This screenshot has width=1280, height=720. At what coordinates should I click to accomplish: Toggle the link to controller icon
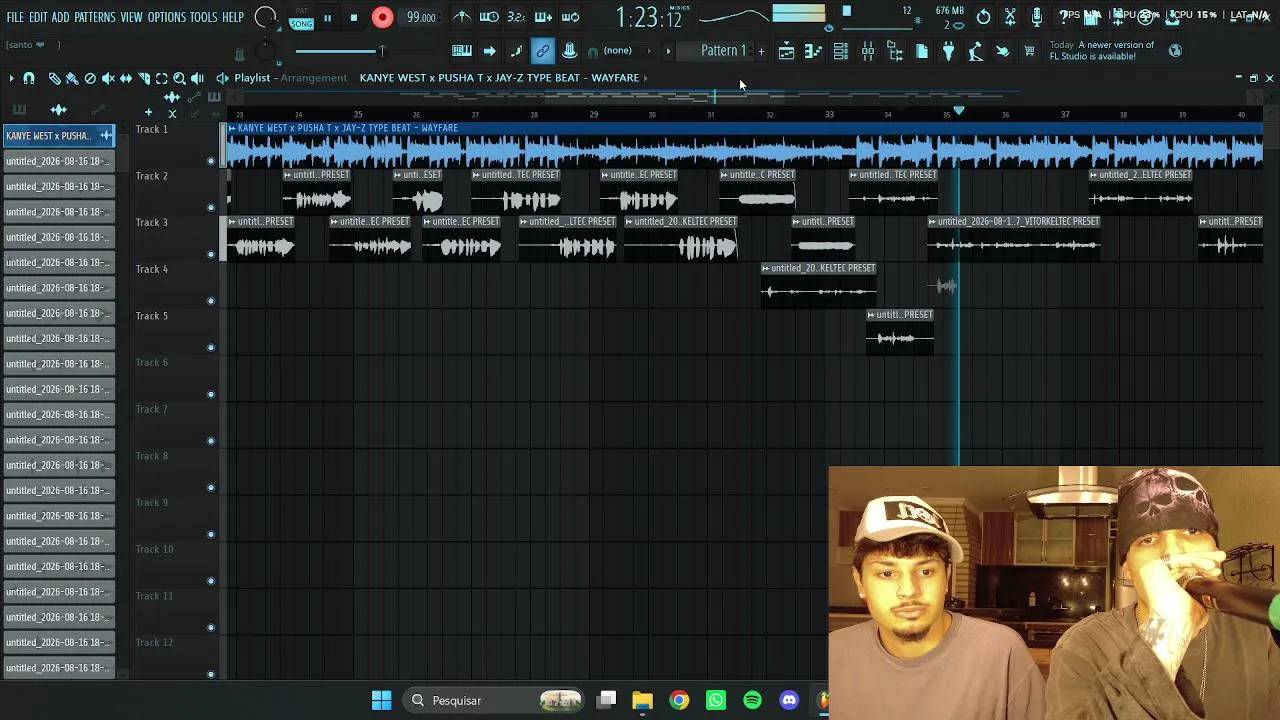point(543,51)
